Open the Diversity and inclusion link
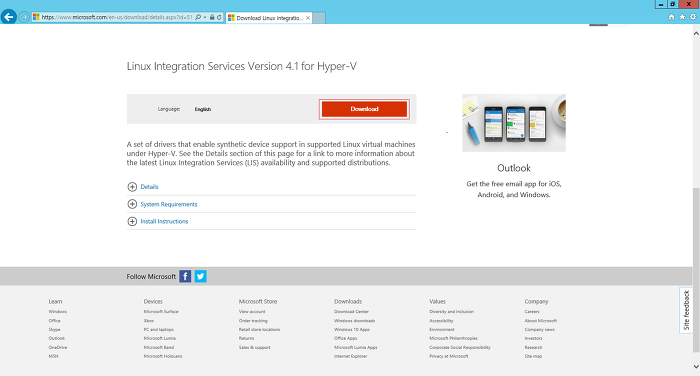700x376 pixels. tap(451, 312)
